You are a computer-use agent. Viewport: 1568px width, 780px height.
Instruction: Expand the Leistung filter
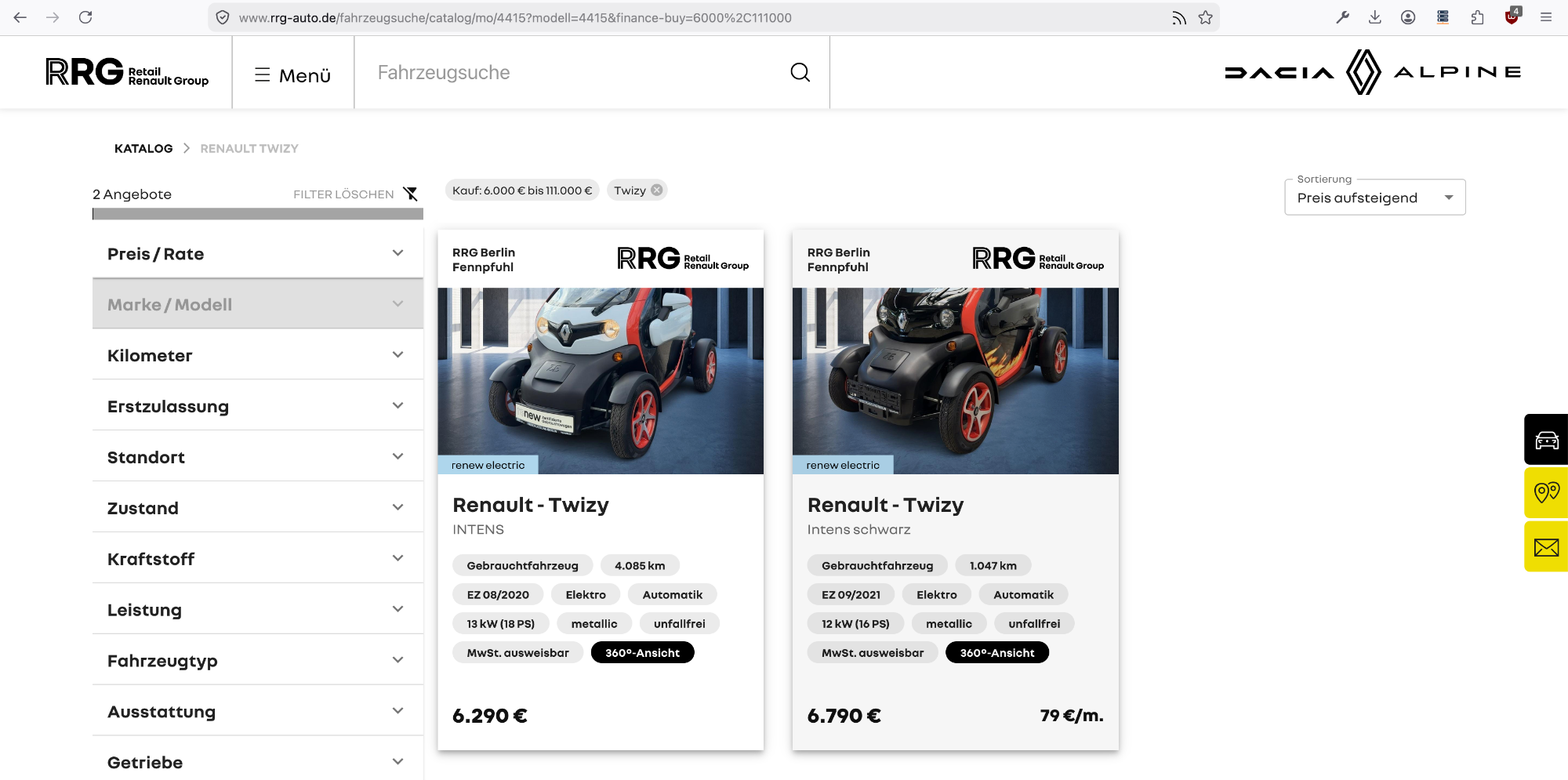tap(258, 610)
